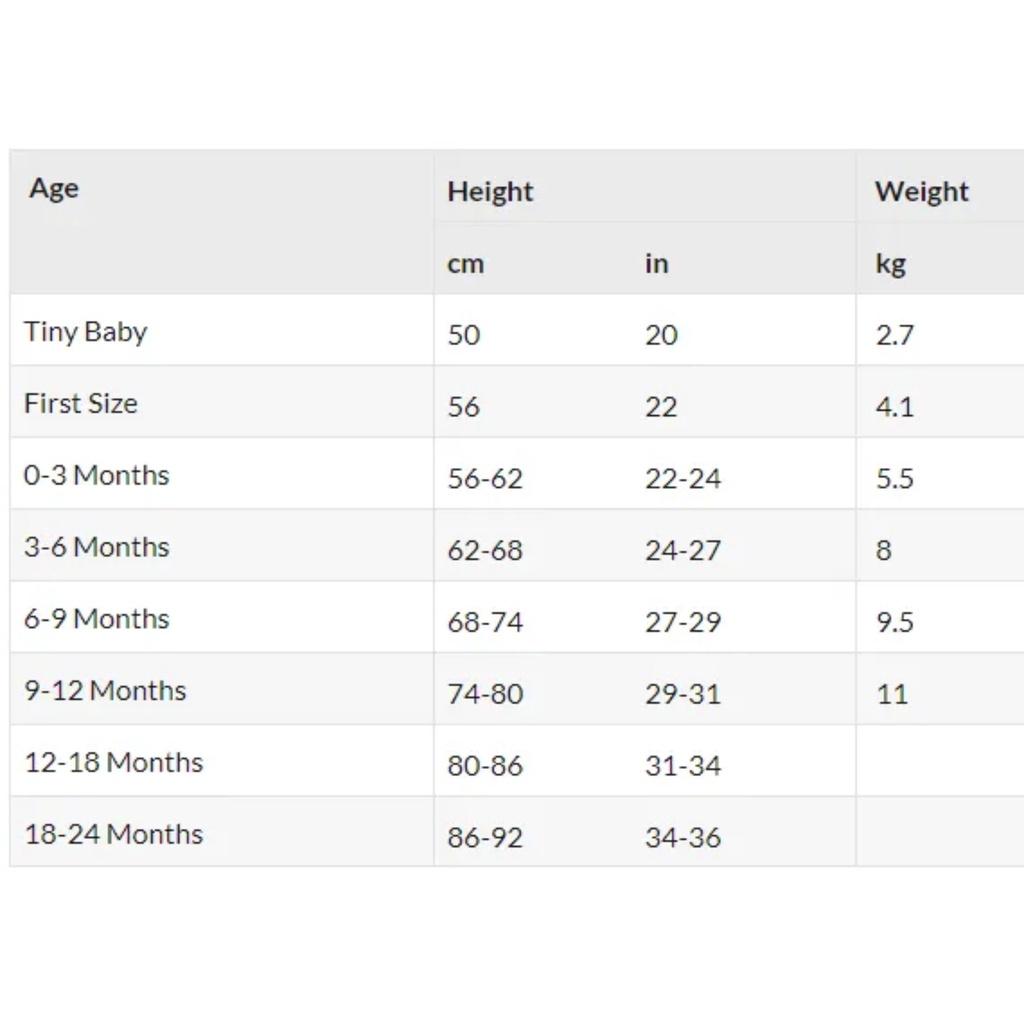Click the Height column header

(x=490, y=192)
